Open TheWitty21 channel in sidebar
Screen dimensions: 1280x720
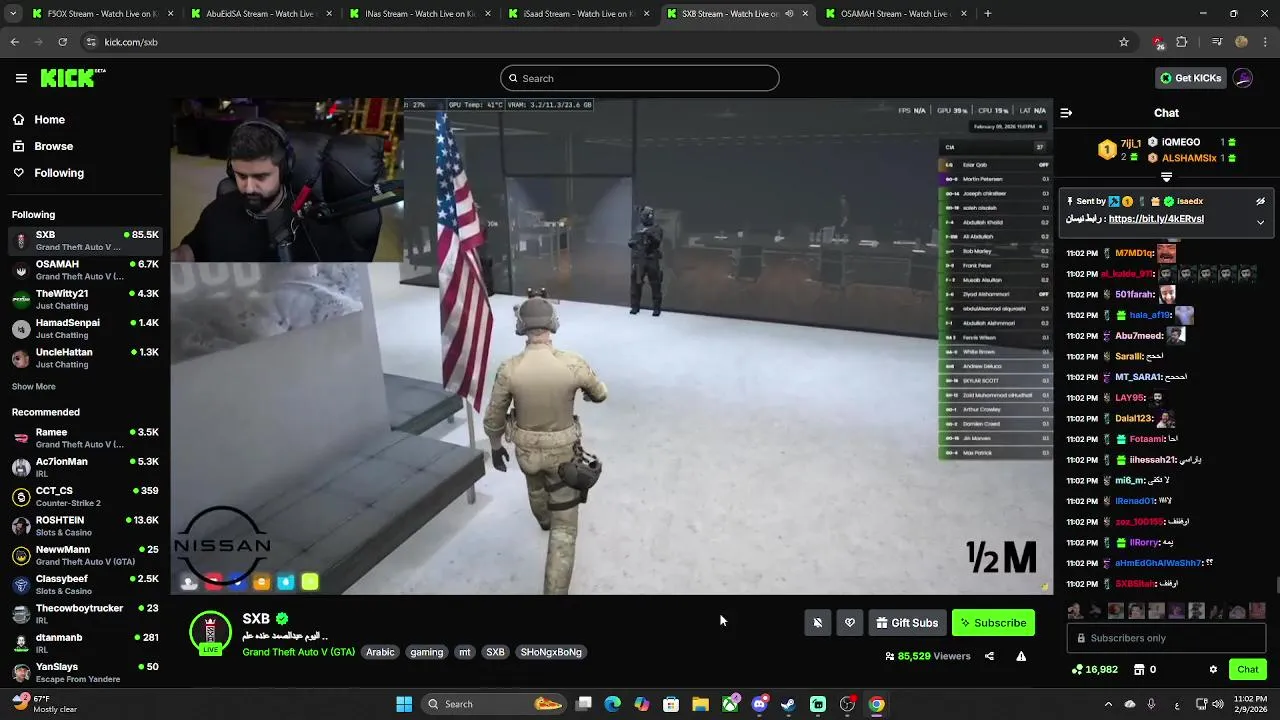[85, 299]
